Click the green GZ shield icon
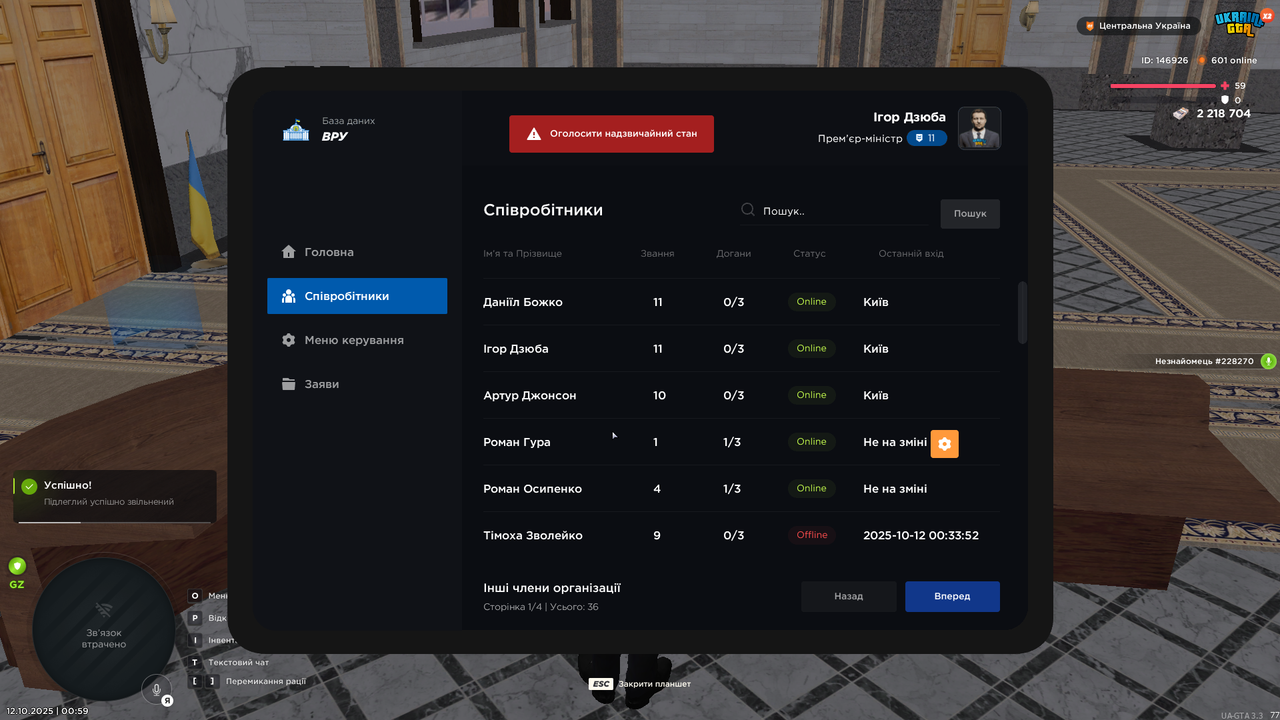The image size is (1280, 720). coord(17,566)
